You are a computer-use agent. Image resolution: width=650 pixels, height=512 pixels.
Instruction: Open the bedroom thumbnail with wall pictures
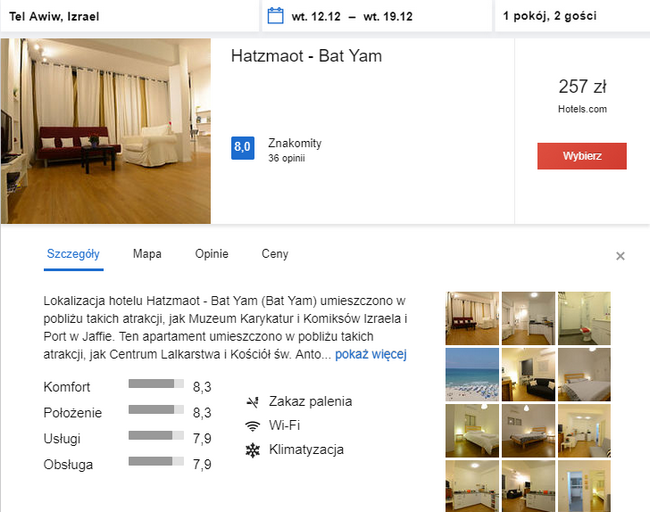click(528, 431)
